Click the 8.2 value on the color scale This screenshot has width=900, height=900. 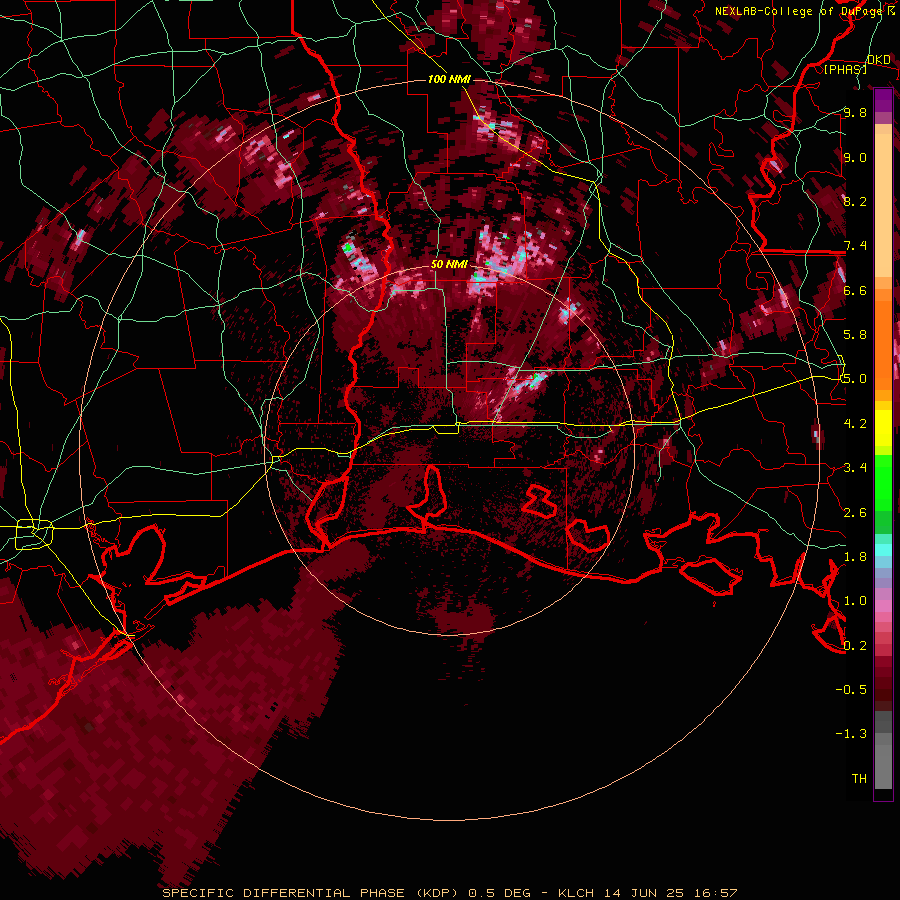[855, 202]
